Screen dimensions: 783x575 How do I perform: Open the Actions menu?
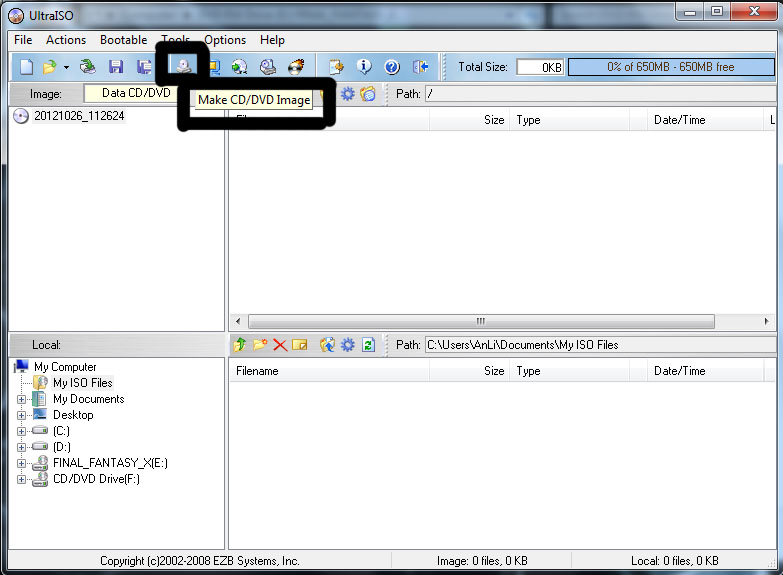click(66, 40)
